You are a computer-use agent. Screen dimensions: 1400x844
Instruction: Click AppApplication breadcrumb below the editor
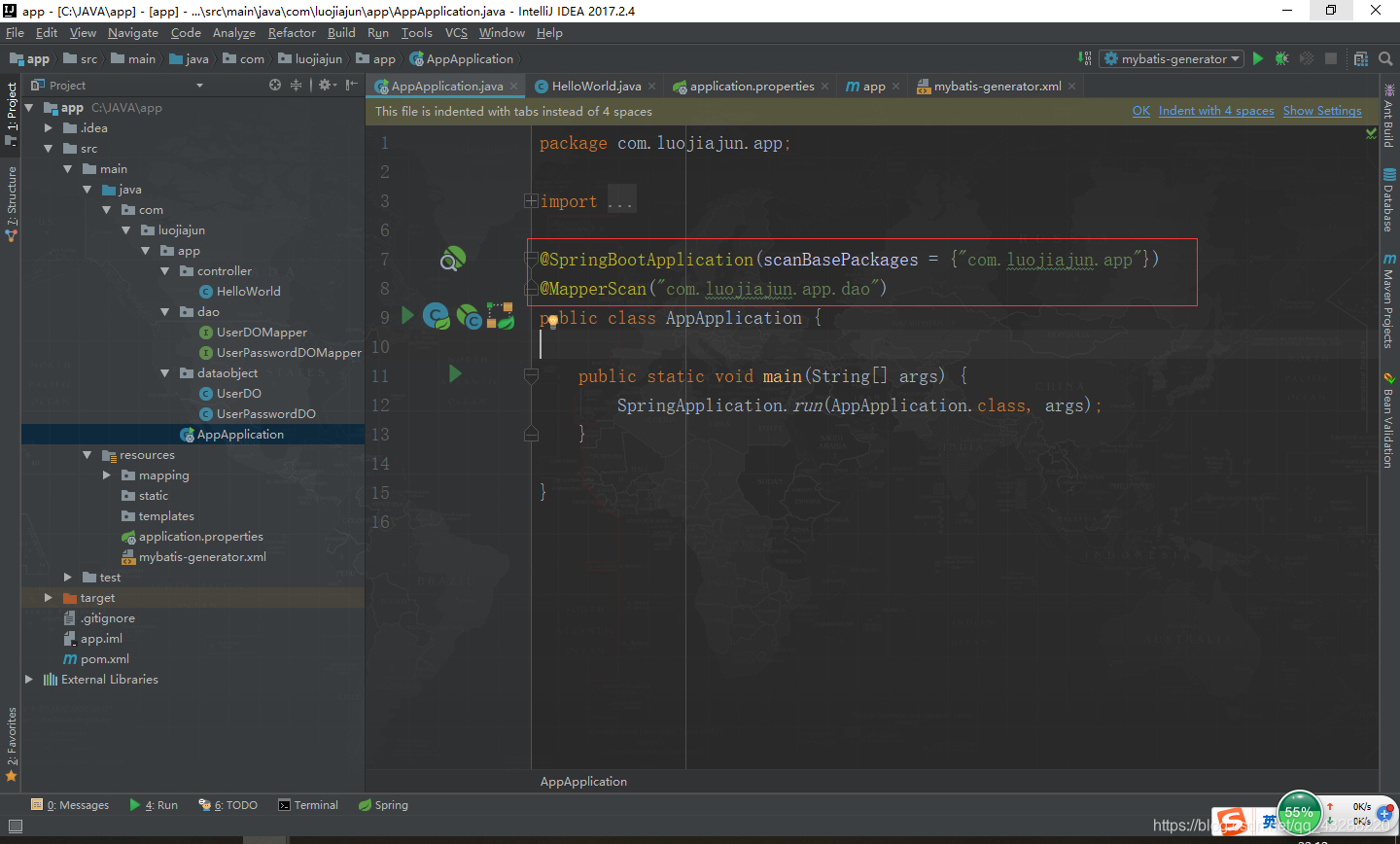pos(583,782)
